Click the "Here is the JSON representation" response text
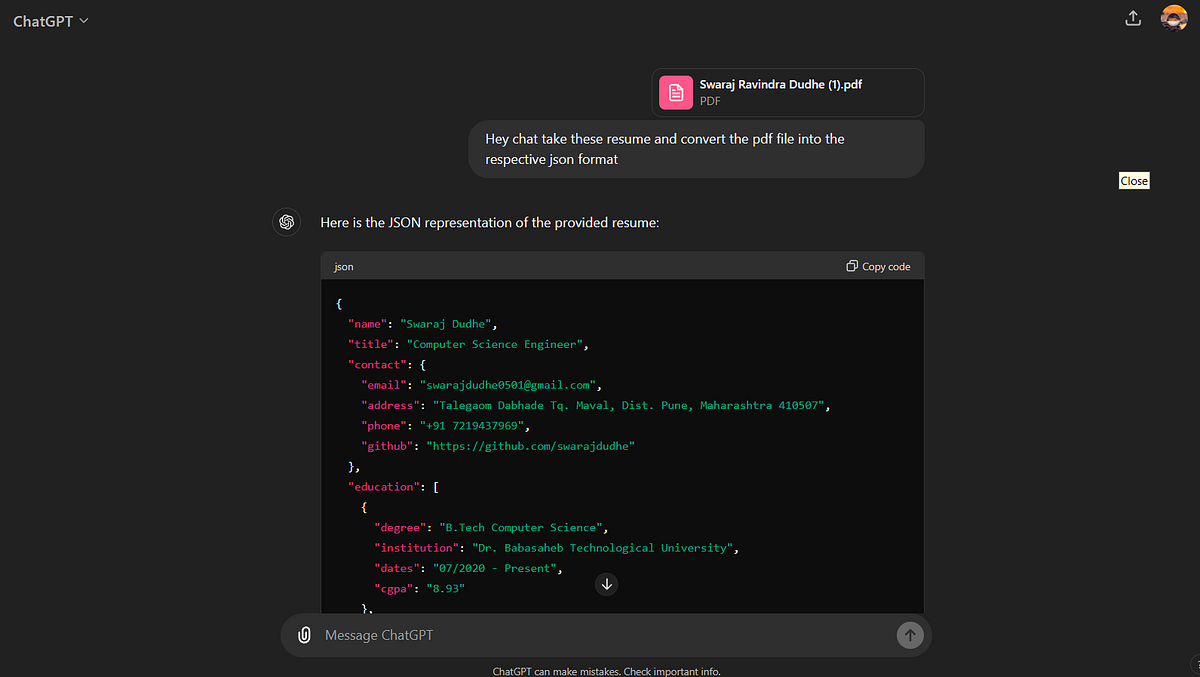Image resolution: width=1200 pixels, height=677 pixels. 489,222
